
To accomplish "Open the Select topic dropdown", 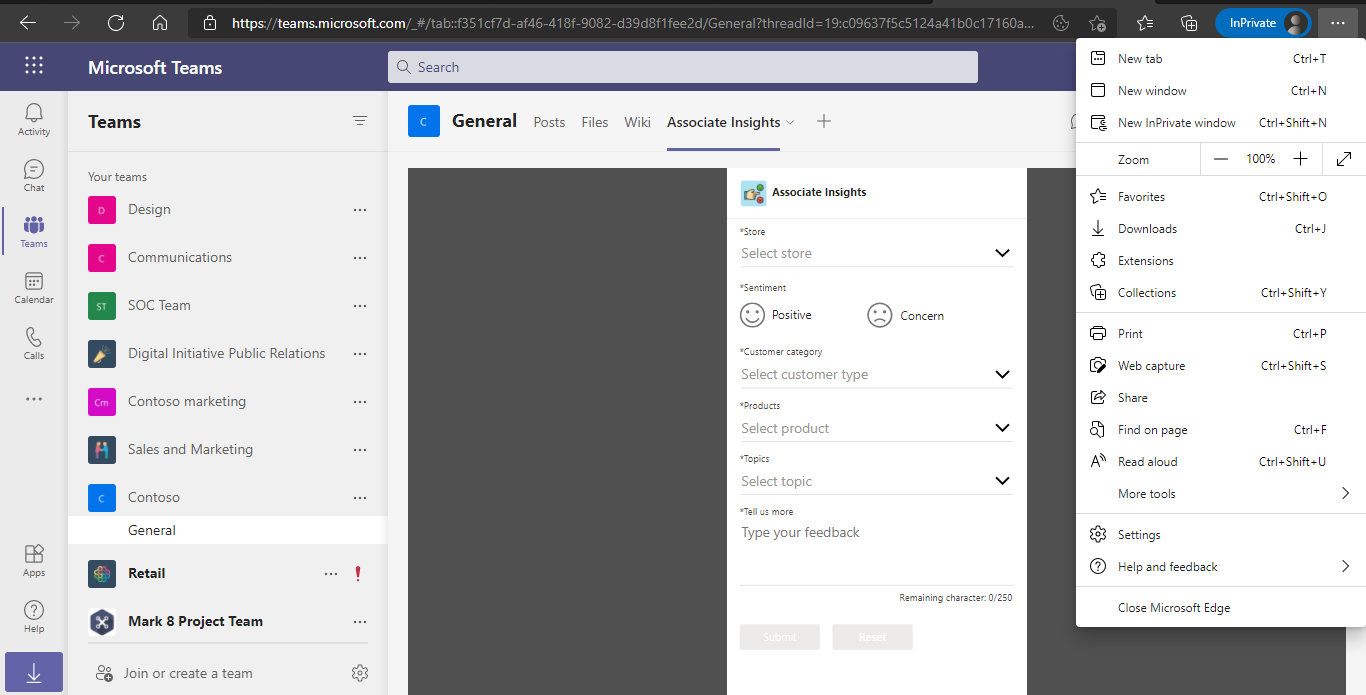I will pyautogui.click(x=876, y=481).
